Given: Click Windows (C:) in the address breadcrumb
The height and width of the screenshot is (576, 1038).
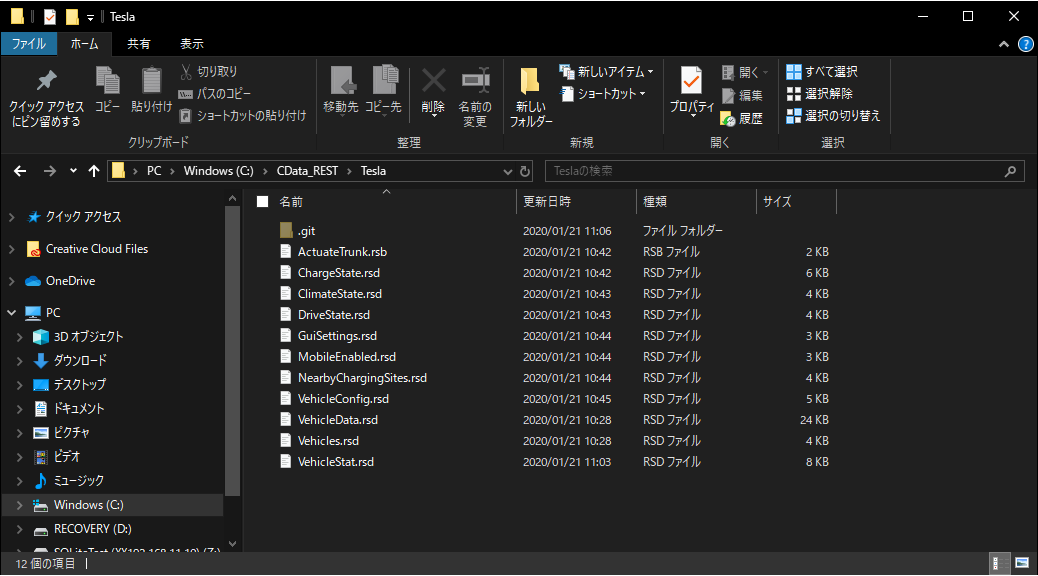Looking at the screenshot, I should click(218, 171).
